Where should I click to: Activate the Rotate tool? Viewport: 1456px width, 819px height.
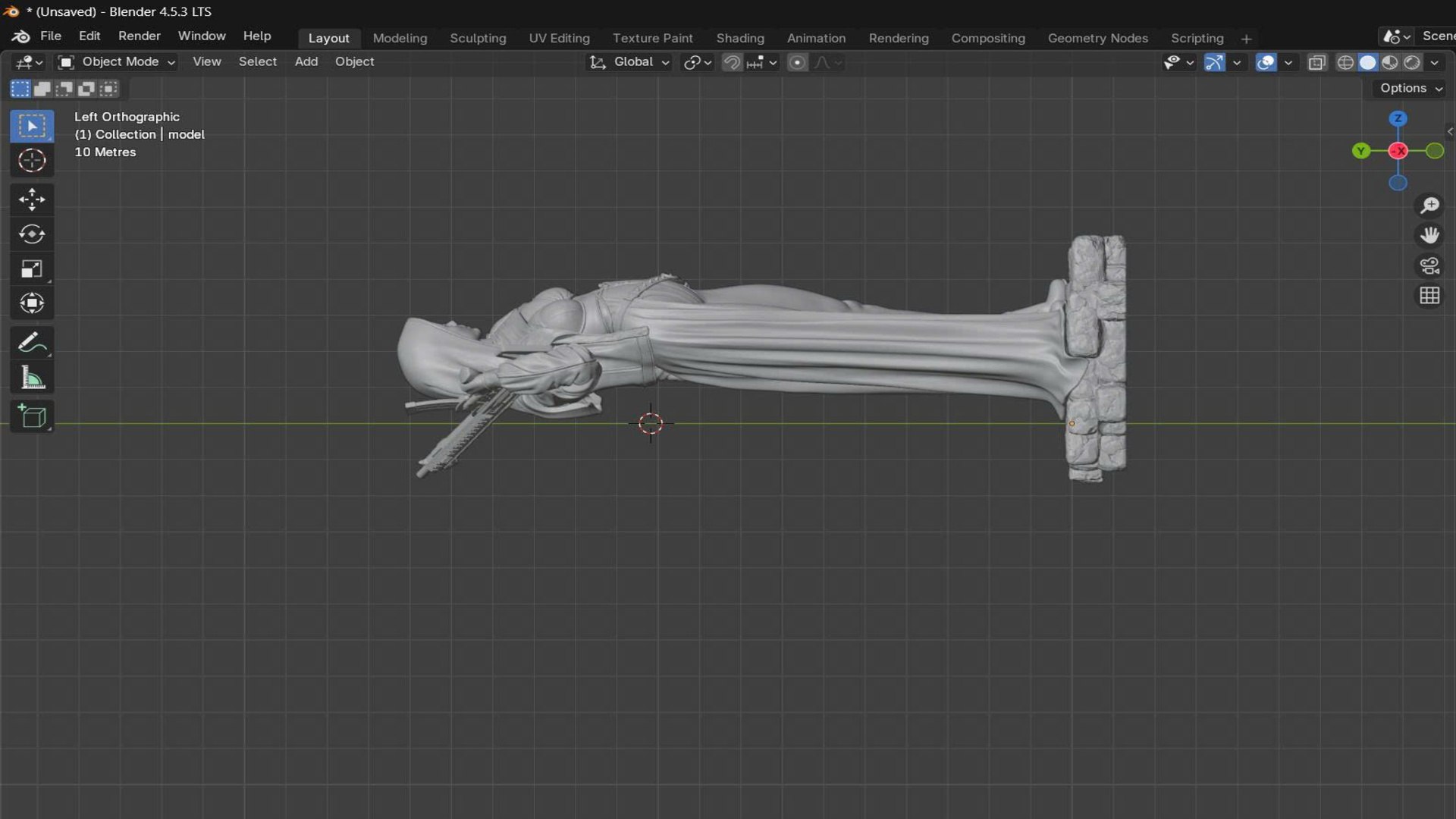[32, 234]
